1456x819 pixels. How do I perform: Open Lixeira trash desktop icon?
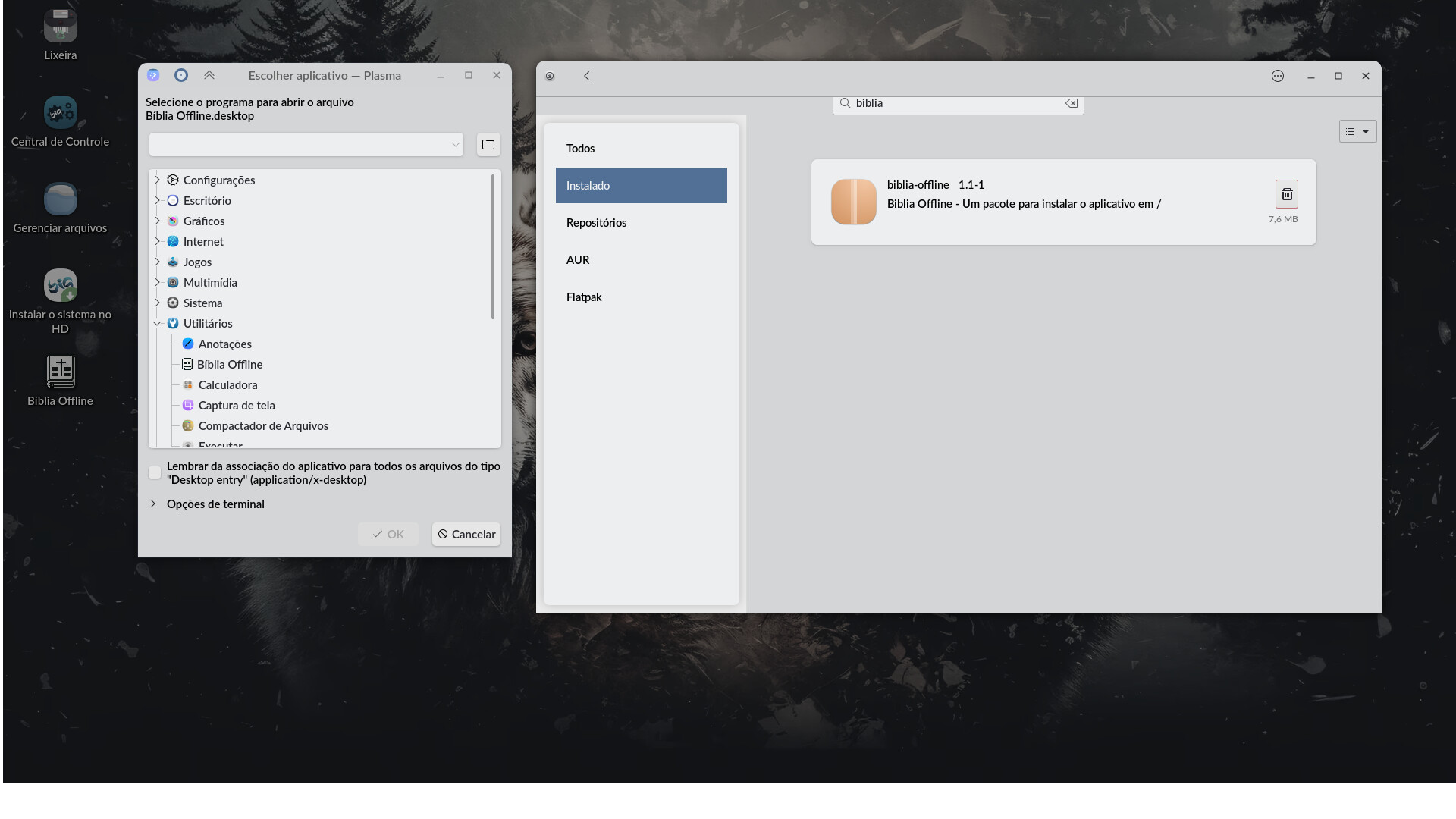(60, 27)
